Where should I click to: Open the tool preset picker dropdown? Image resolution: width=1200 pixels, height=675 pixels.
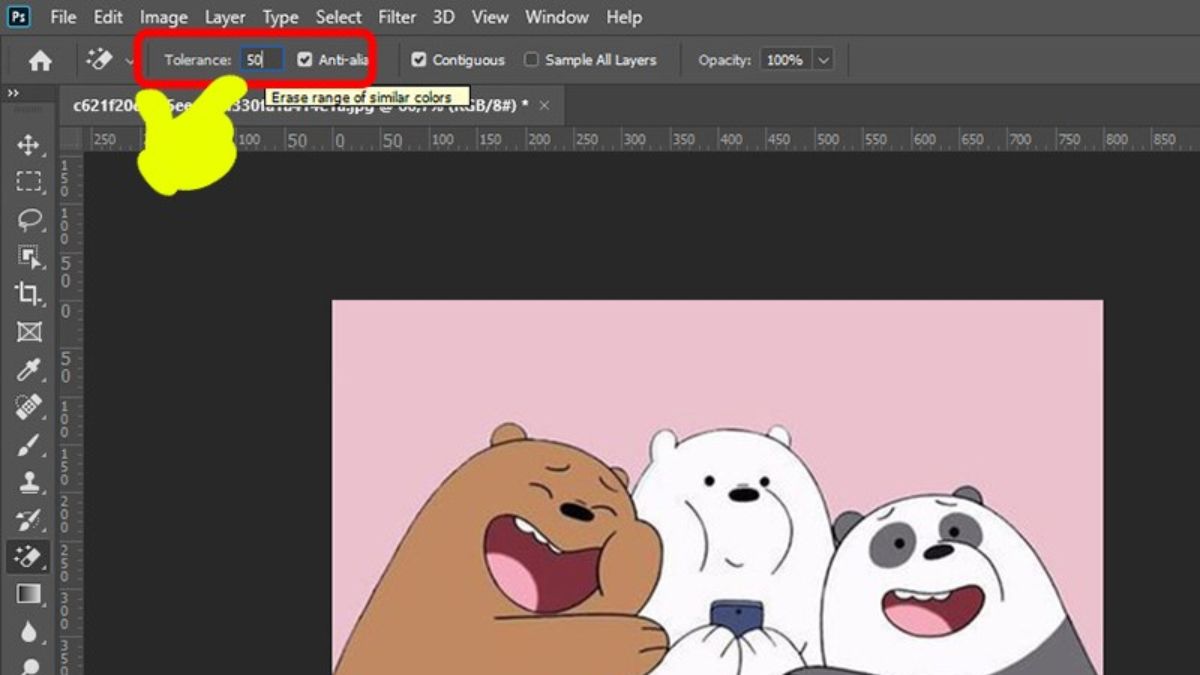(x=129, y=61)
